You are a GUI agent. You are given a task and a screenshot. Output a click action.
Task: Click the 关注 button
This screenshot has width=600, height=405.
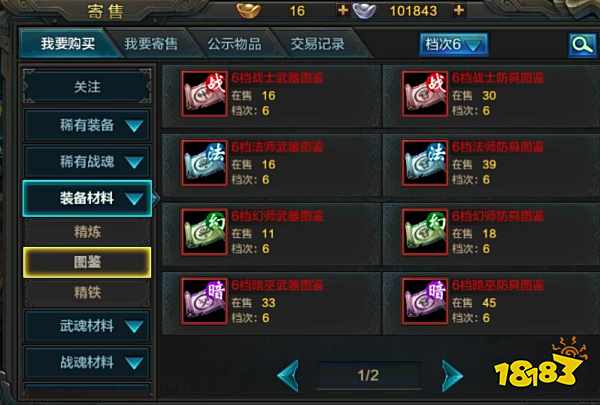(x=87, y=87)
